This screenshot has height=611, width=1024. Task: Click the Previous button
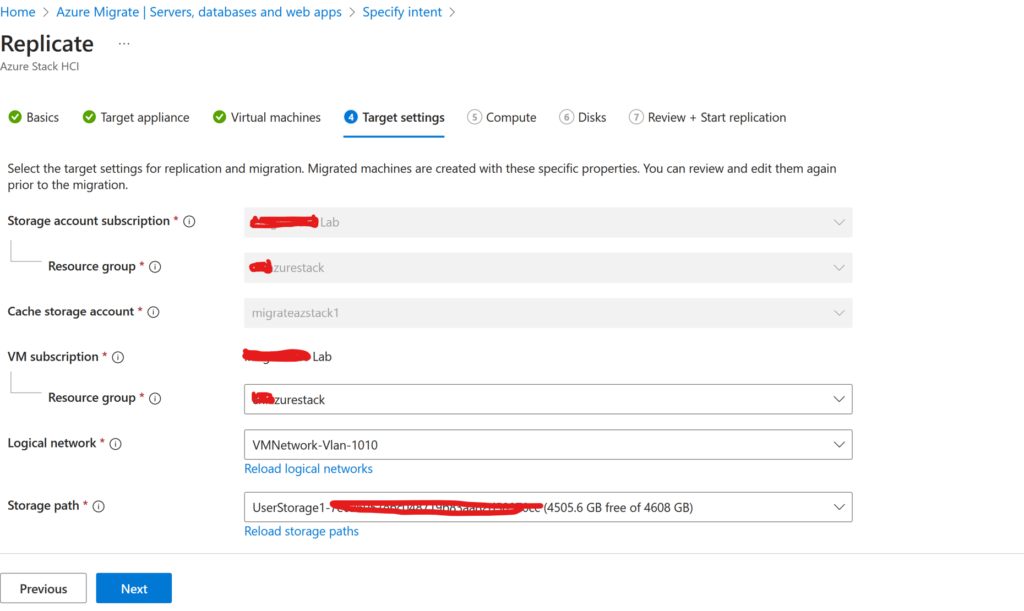[x=44, y=589]
